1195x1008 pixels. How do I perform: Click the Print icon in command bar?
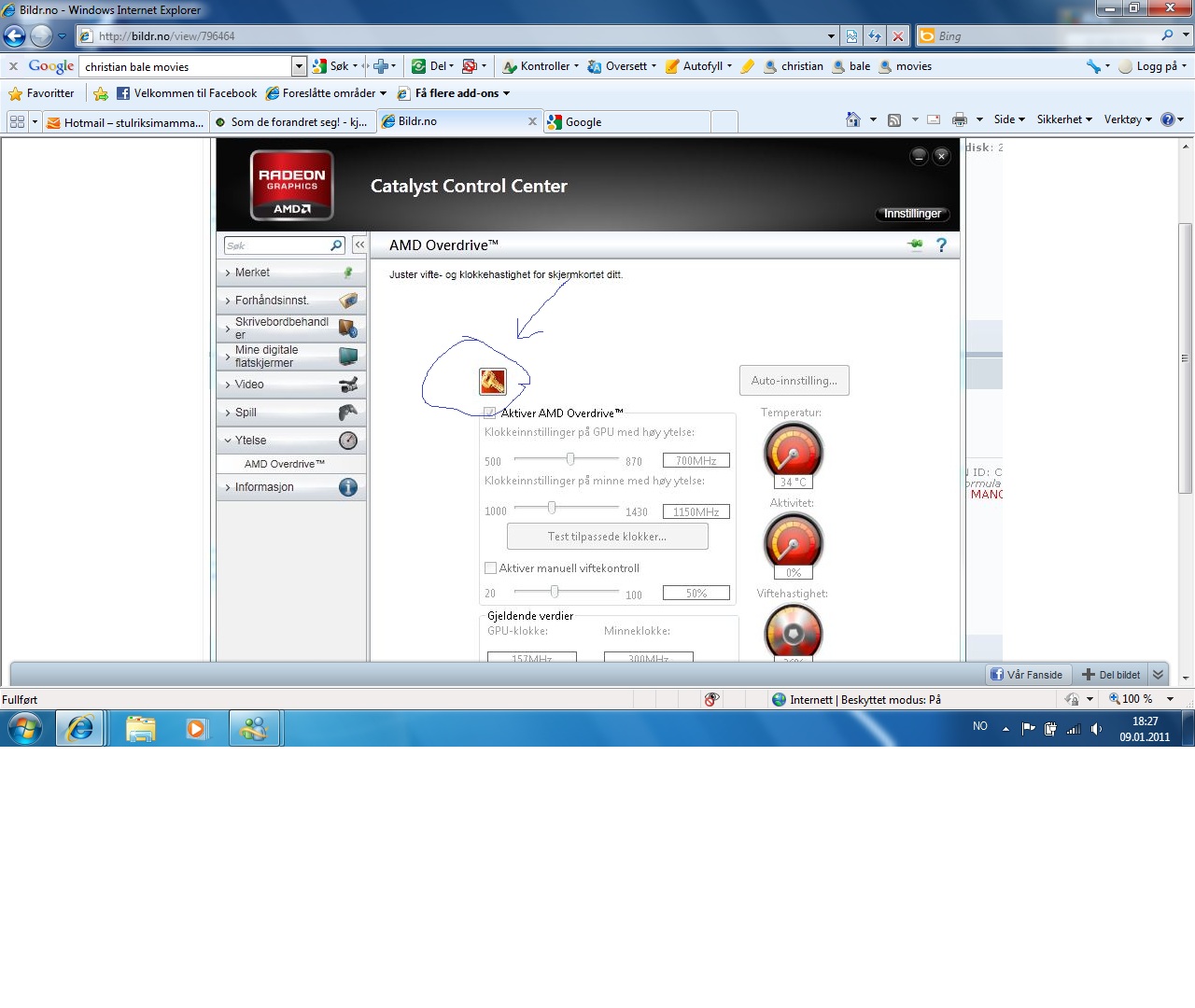pos(960,119)
